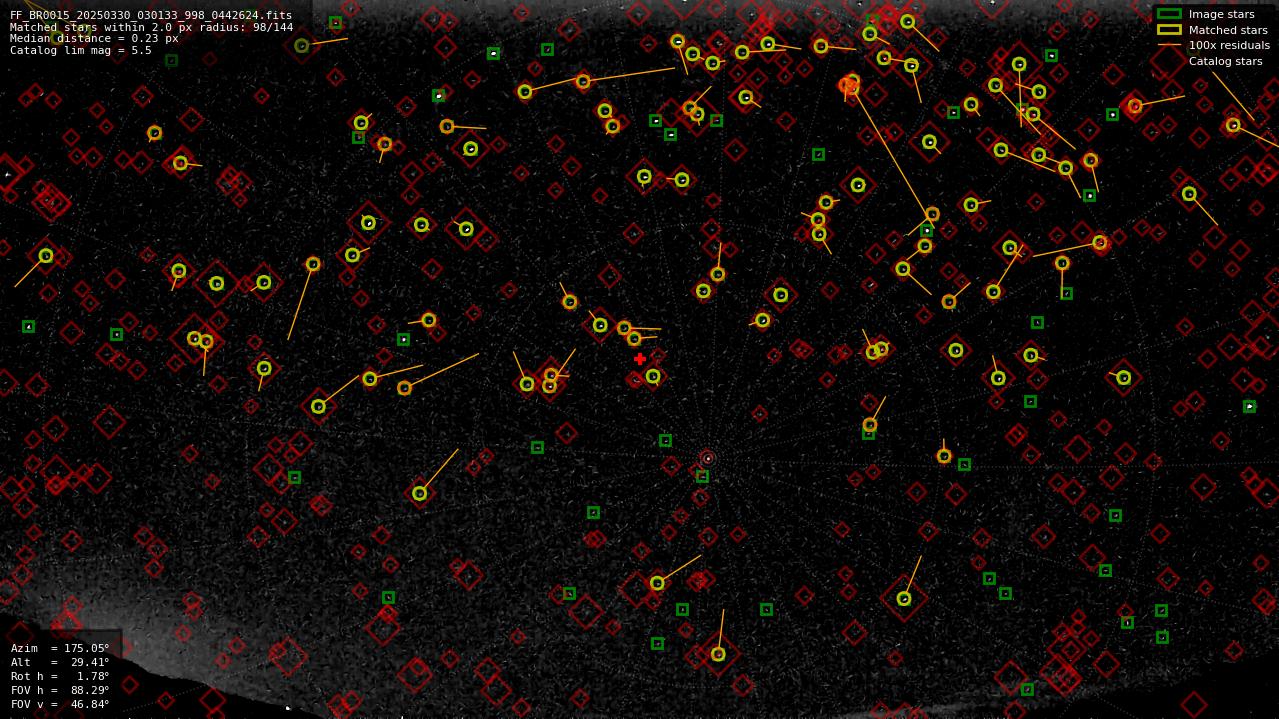This screenshot has width=1279, height=719.
Task: Click the 'Matched stars' legend label
Action: coord(1228,30)
